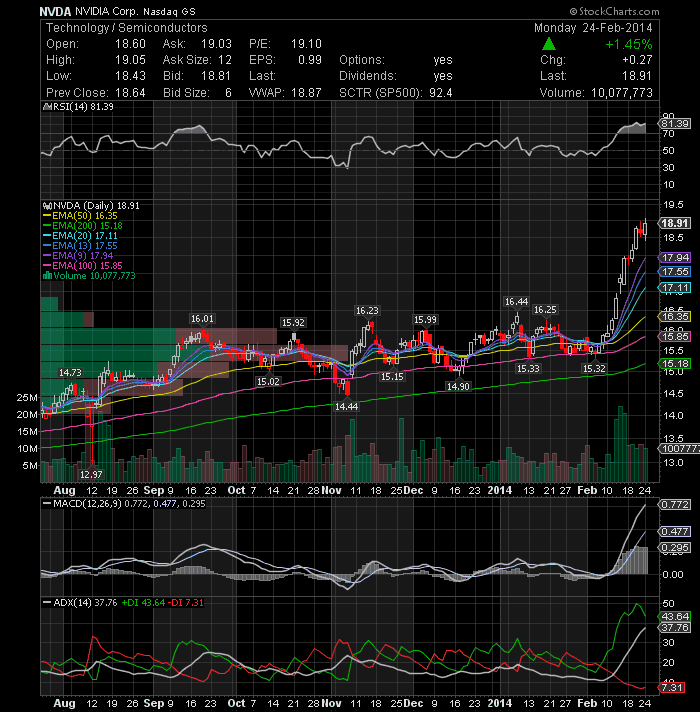Click the 18.91 last price axis tag
Screen dimensions: 700x712
point(675,223)
